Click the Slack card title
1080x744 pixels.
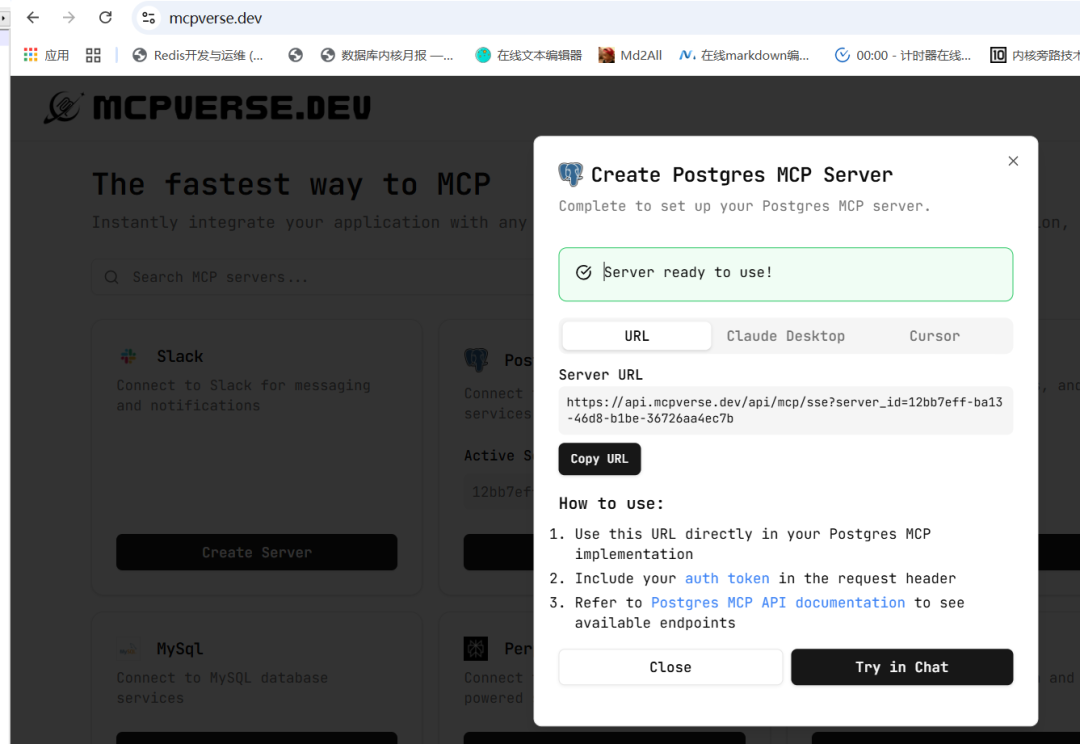180,356
